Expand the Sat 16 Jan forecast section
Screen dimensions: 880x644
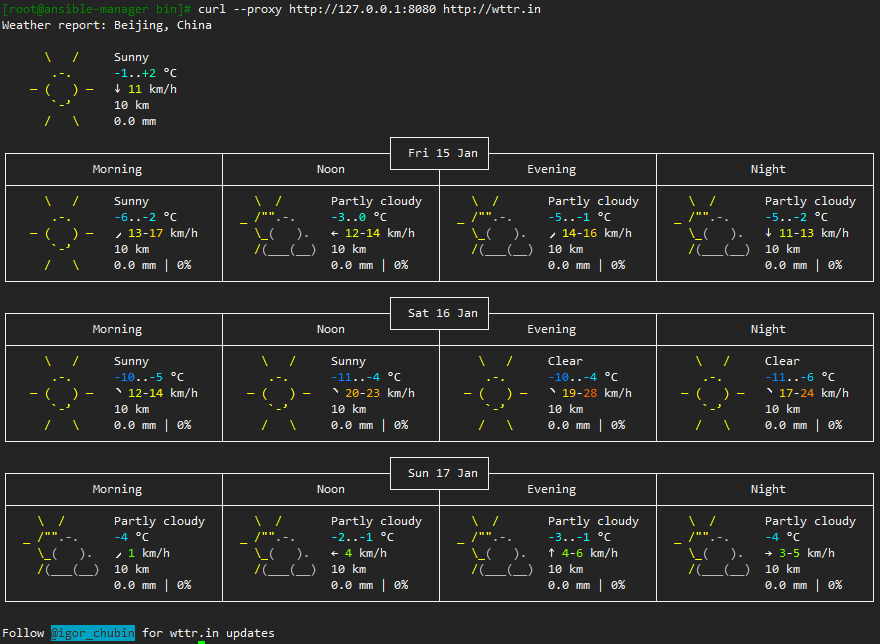coord(439,313)
